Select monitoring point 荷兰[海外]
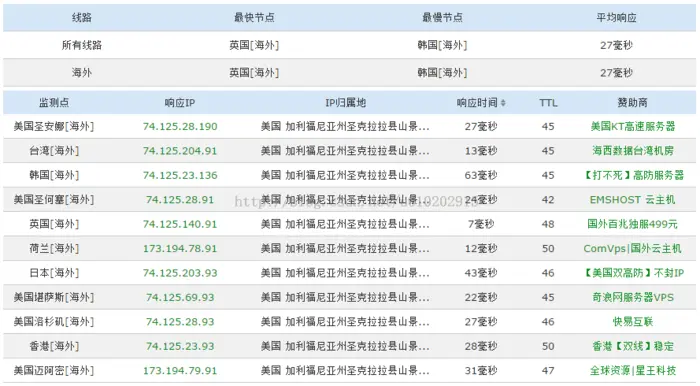This screenshot has width=700, height=386. point(54,249)
